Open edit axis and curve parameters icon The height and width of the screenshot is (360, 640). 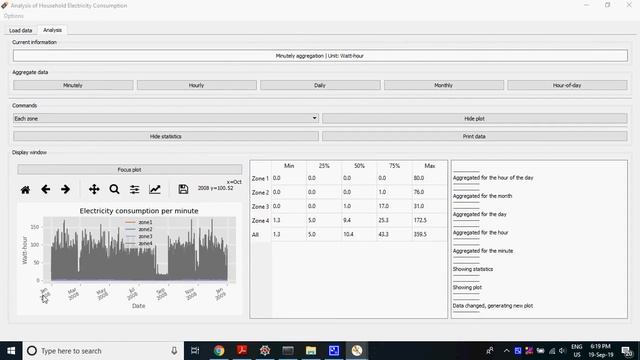coord(155,189)
